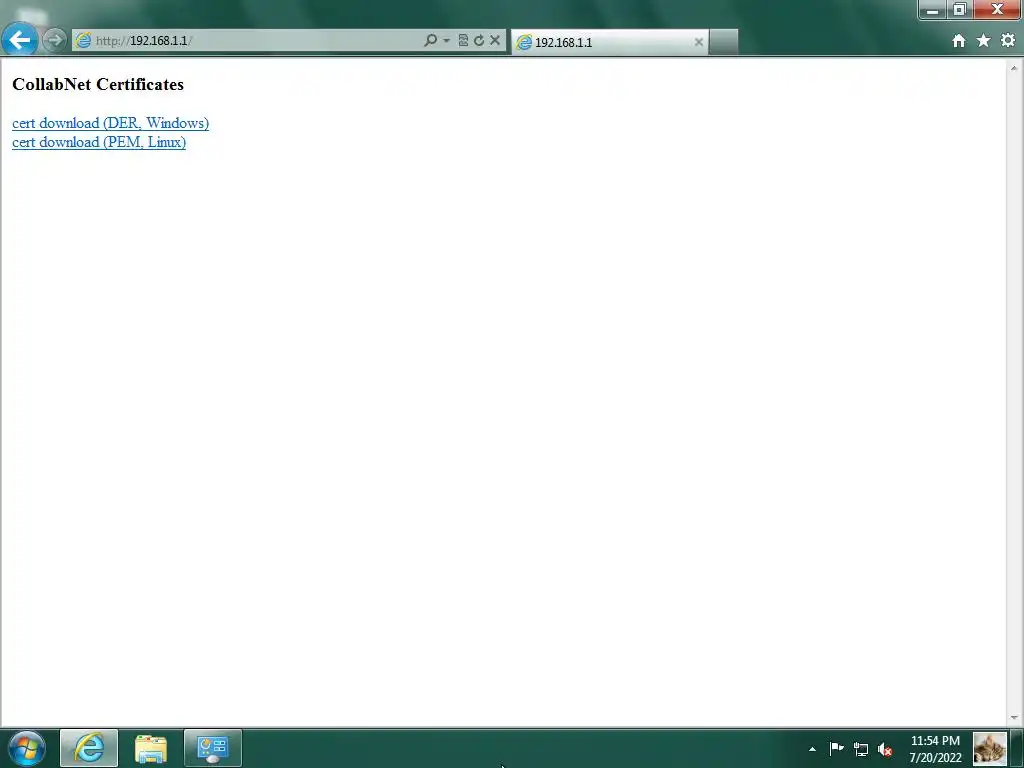Click the Internet Explorer page icon in address bar

[84, 40]
